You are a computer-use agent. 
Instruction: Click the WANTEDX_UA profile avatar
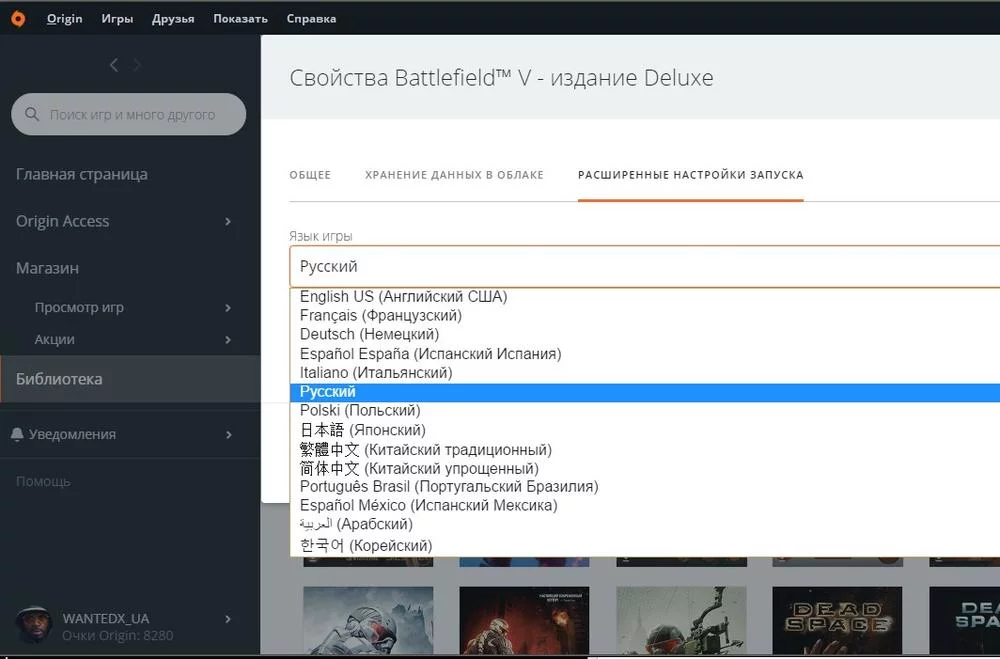[x=34, y=625]
